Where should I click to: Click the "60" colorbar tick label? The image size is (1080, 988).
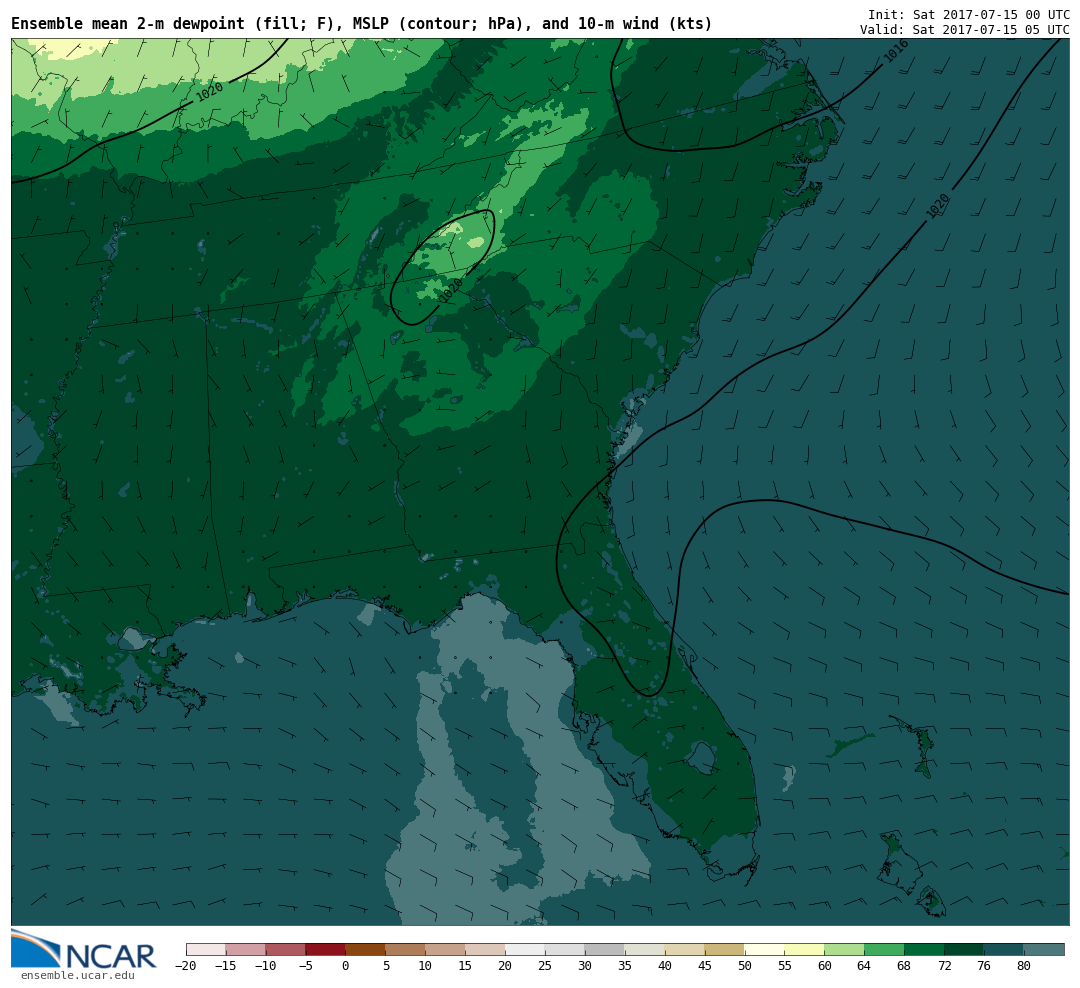(824, 966)
